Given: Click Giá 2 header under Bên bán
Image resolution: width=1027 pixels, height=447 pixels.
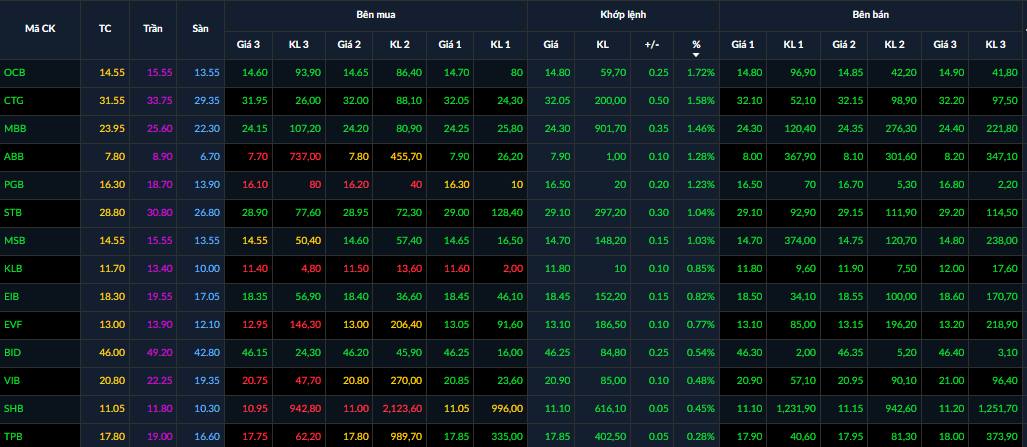Looking at the screenshot, I should (x=844, y=45).
